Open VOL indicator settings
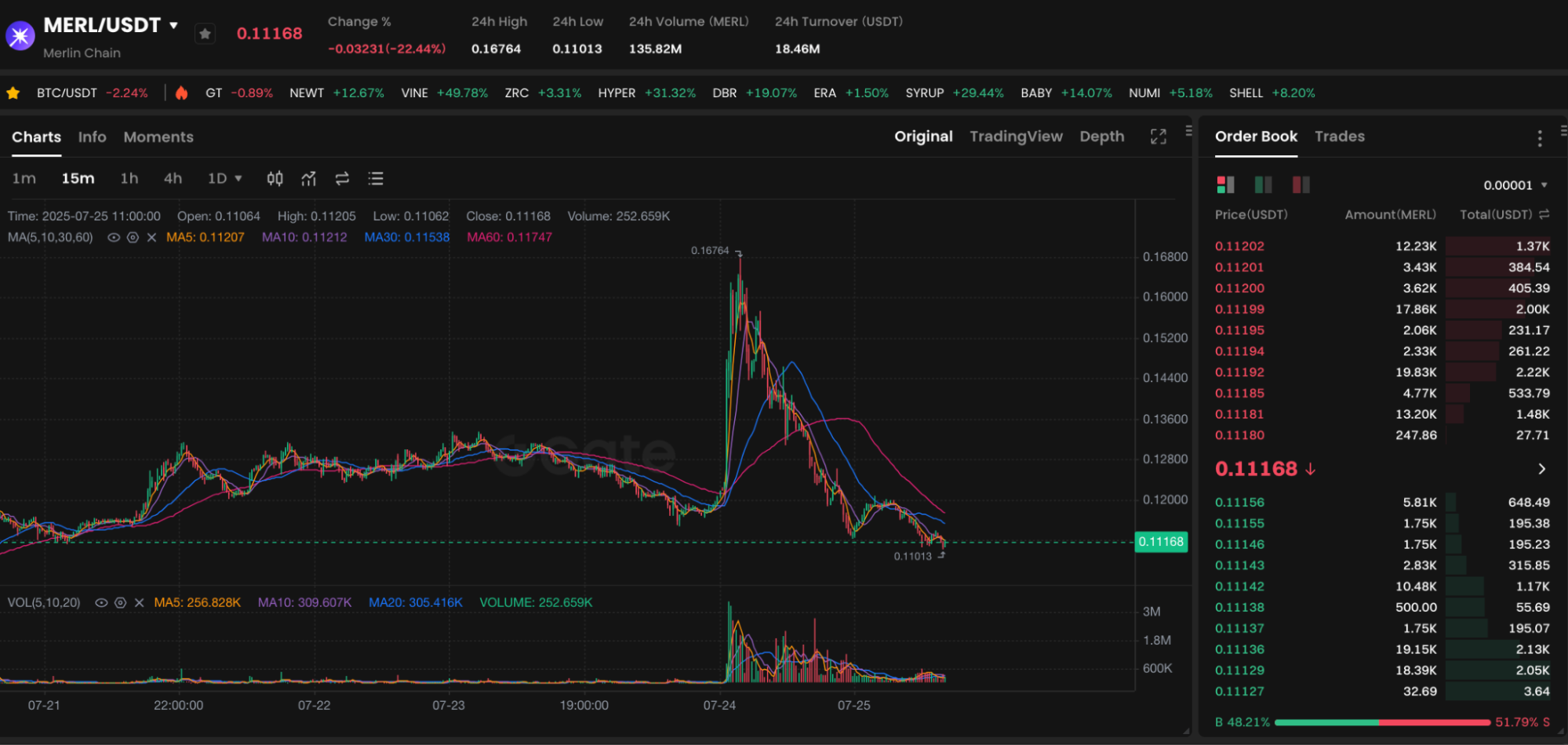1568x745 pixels. tap(120, 603)
